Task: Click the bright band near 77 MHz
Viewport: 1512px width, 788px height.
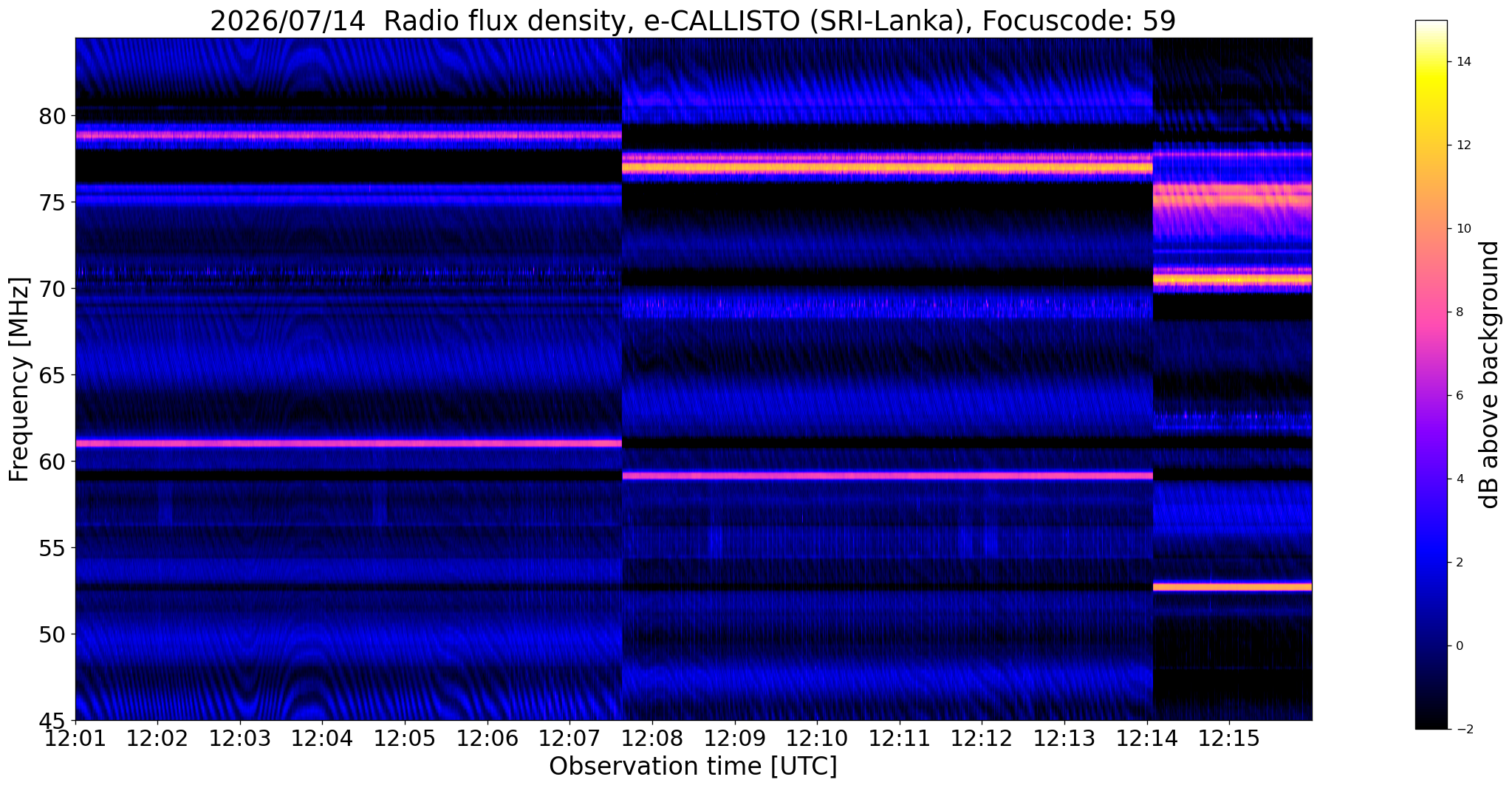Action: tap(886, 168)
